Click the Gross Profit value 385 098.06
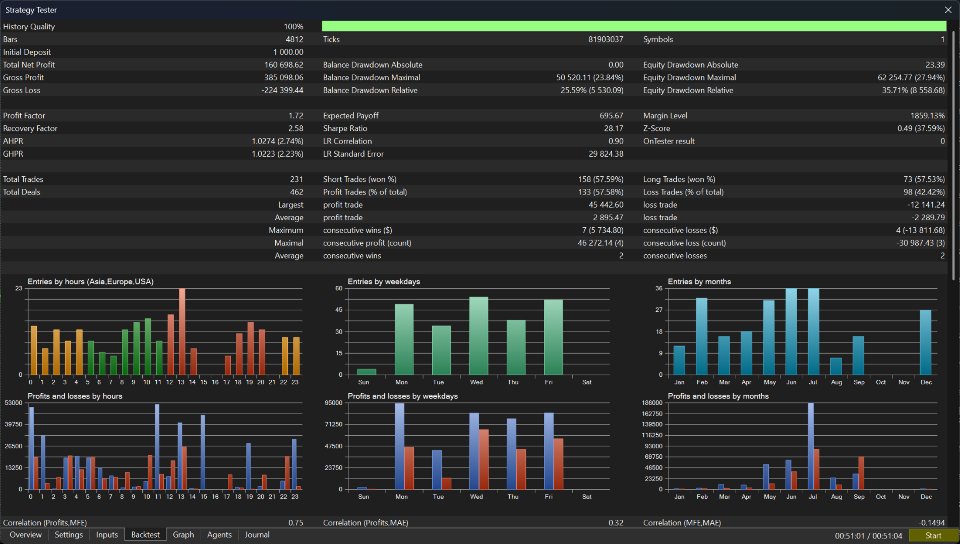The image size is (960, 544). [282, 78]
